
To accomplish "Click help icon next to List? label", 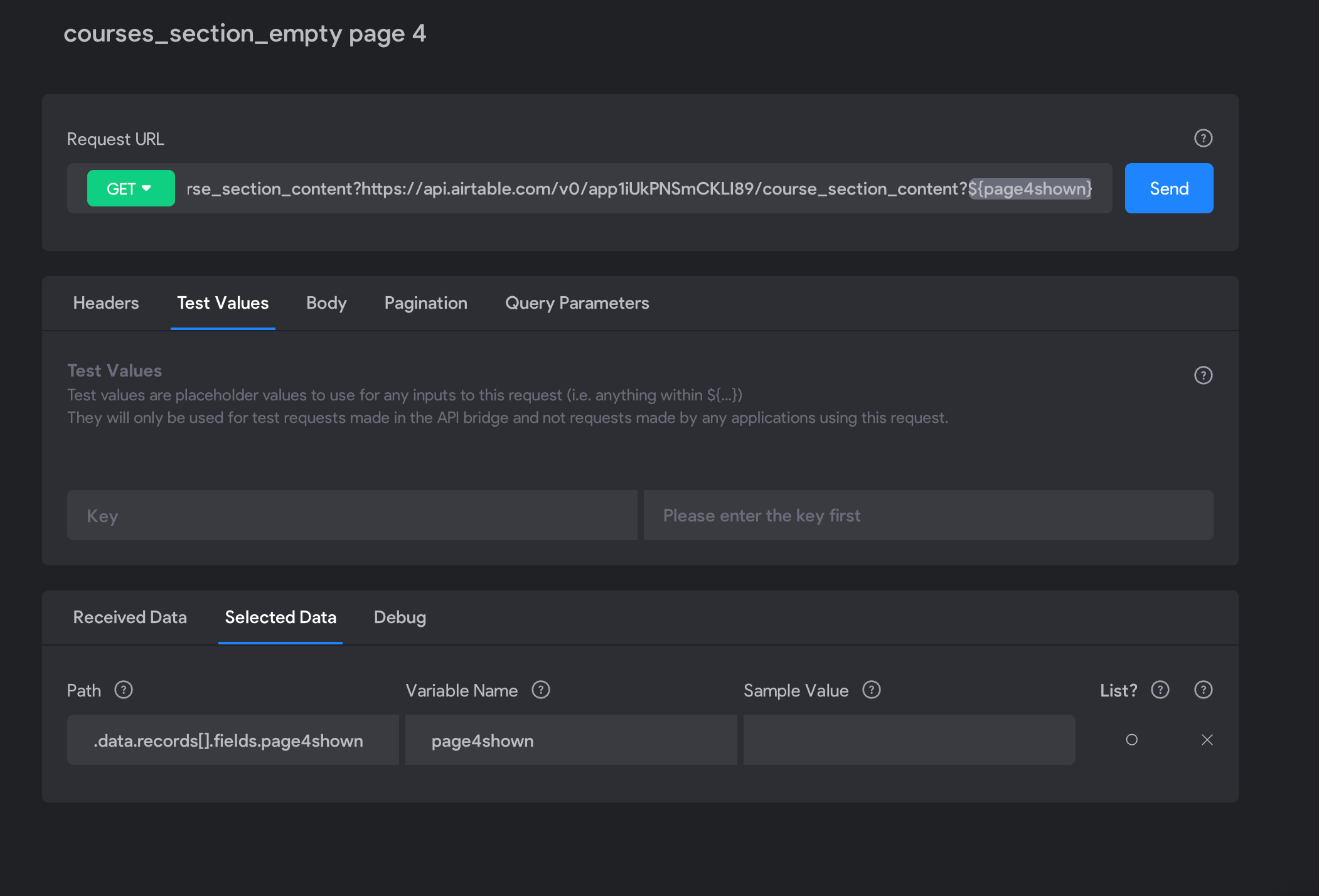I will [x=1160, y=690].
